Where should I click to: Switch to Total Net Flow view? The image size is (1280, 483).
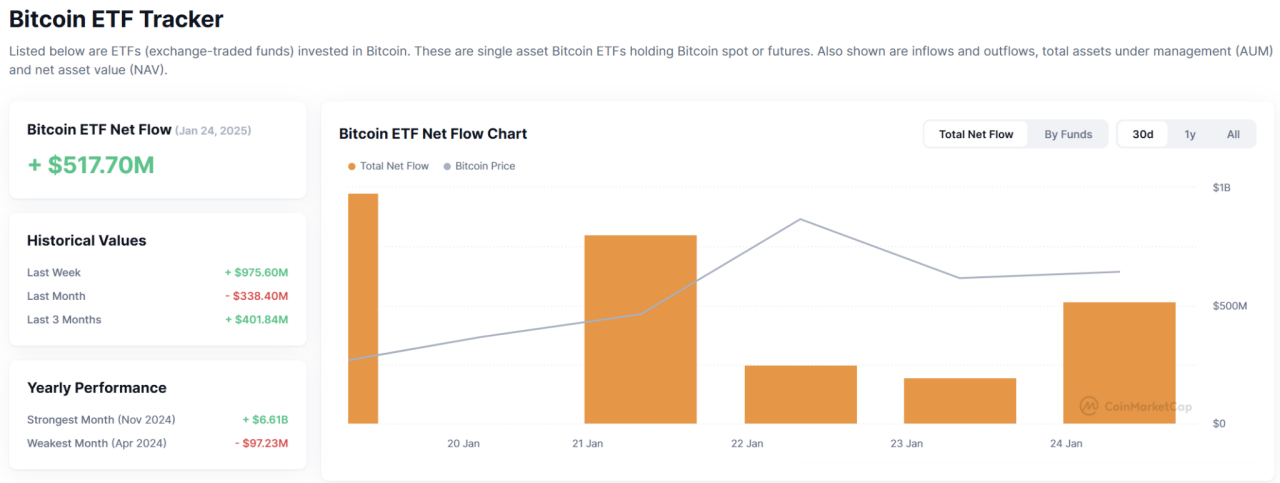click(x=975, y=134)
